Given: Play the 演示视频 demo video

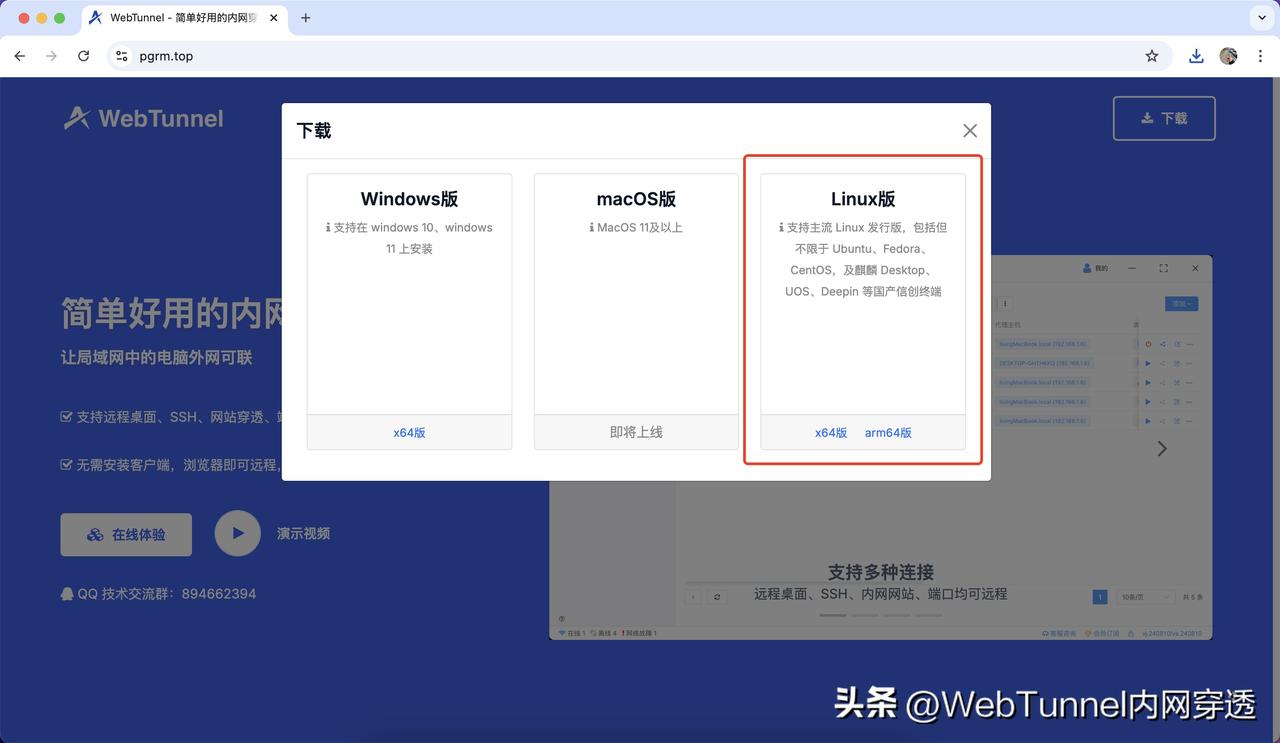Looking at the screenshot, I should 237,533.
